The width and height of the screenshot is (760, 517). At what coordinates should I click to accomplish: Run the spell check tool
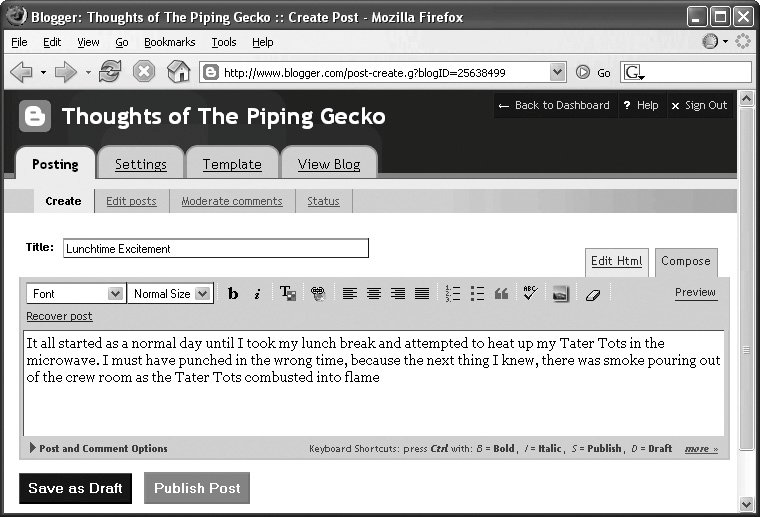pyautogui.click(x=530, y=293)
